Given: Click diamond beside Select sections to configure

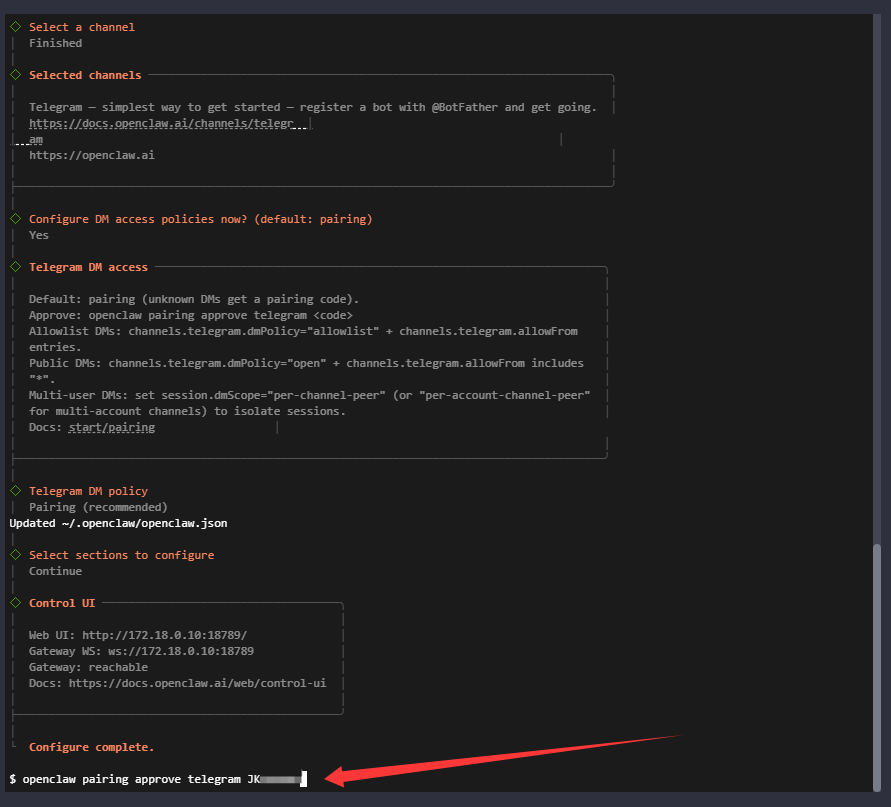Looking at the screenshot, I should pos(15,555).
